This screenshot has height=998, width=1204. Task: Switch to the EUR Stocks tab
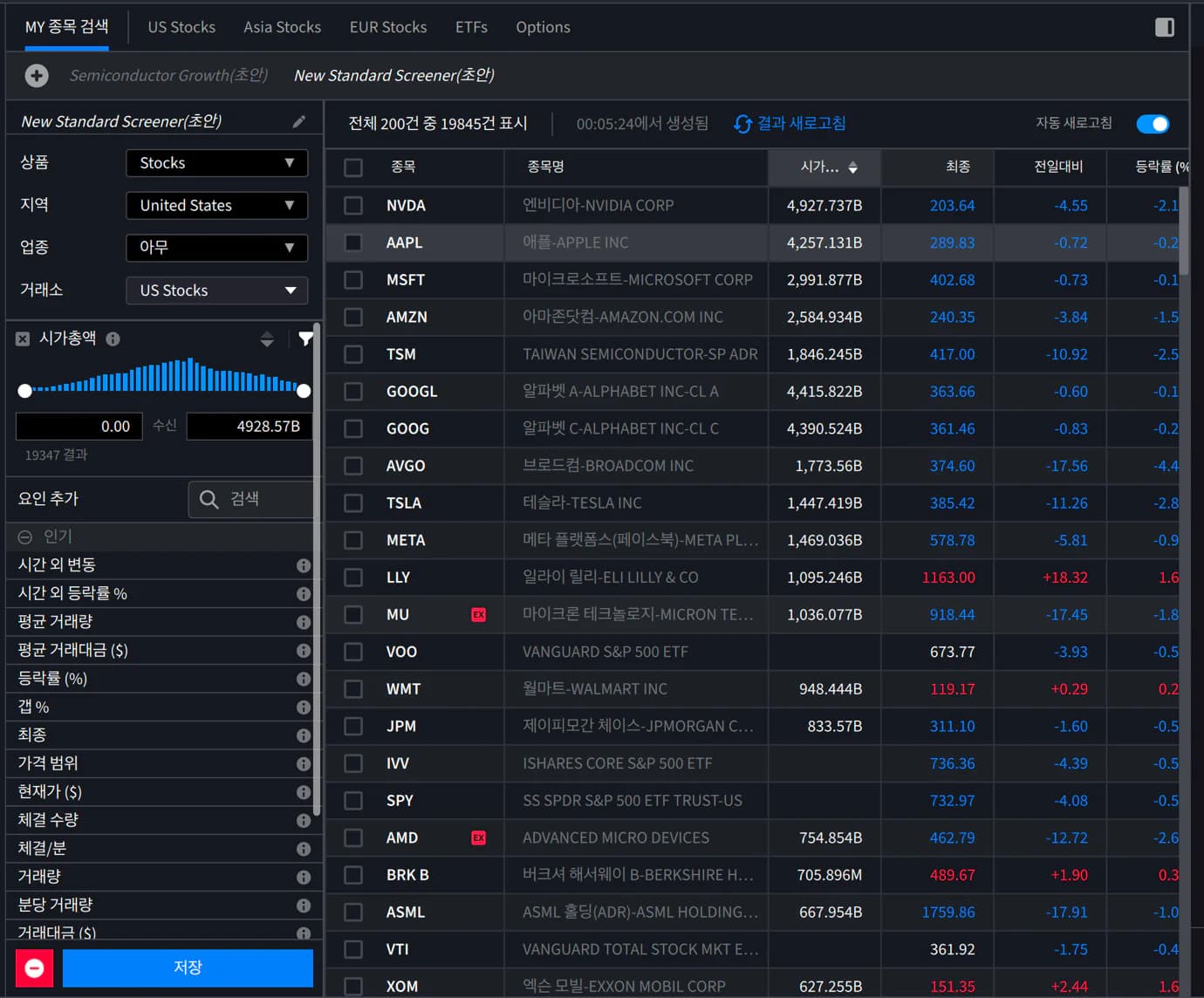388,27
